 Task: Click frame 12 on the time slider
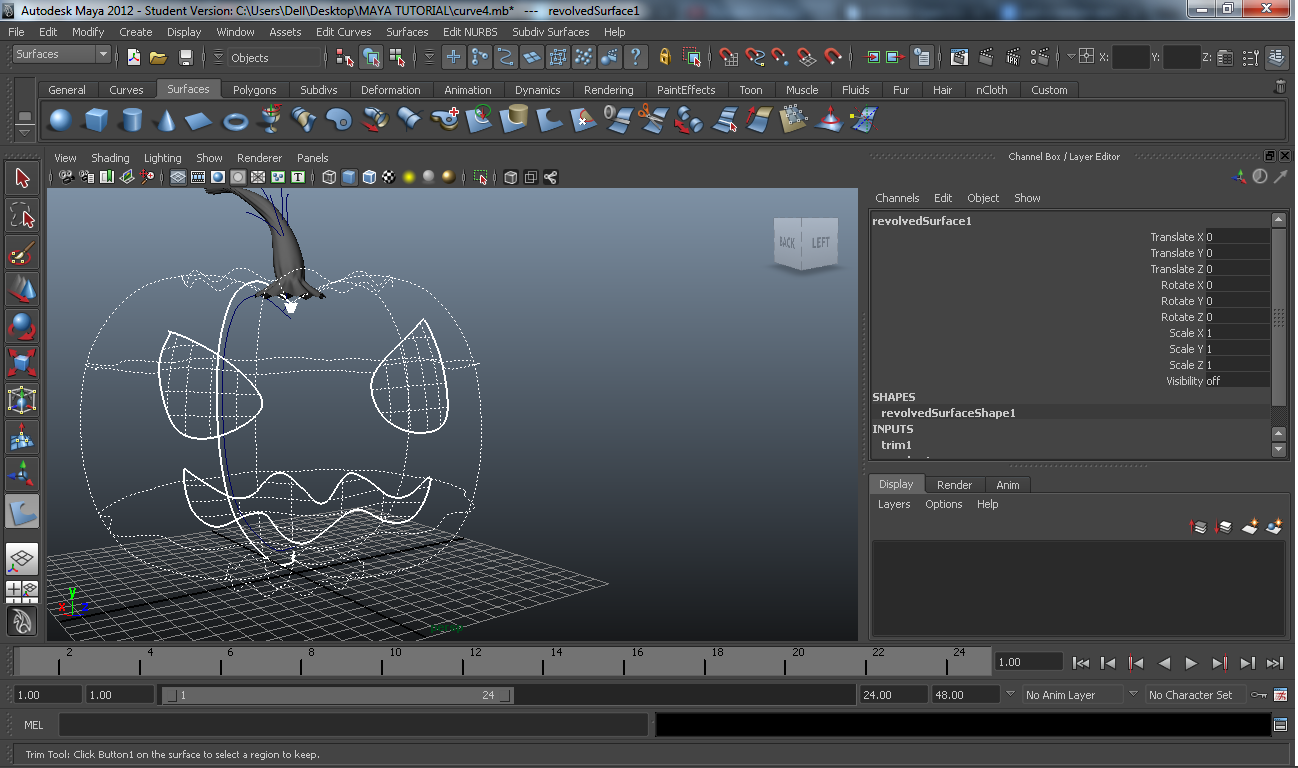click(476, 662)
